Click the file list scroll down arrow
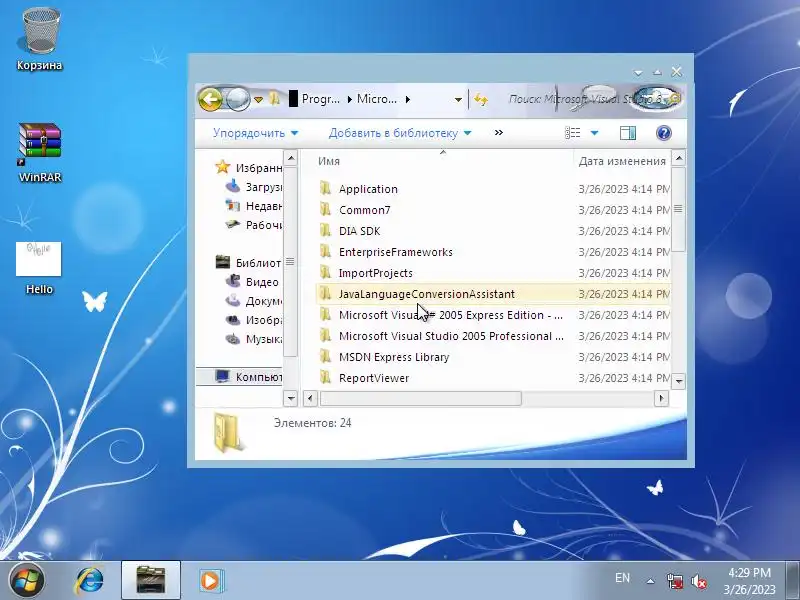The image size is (800, 600). coord(679,381)
